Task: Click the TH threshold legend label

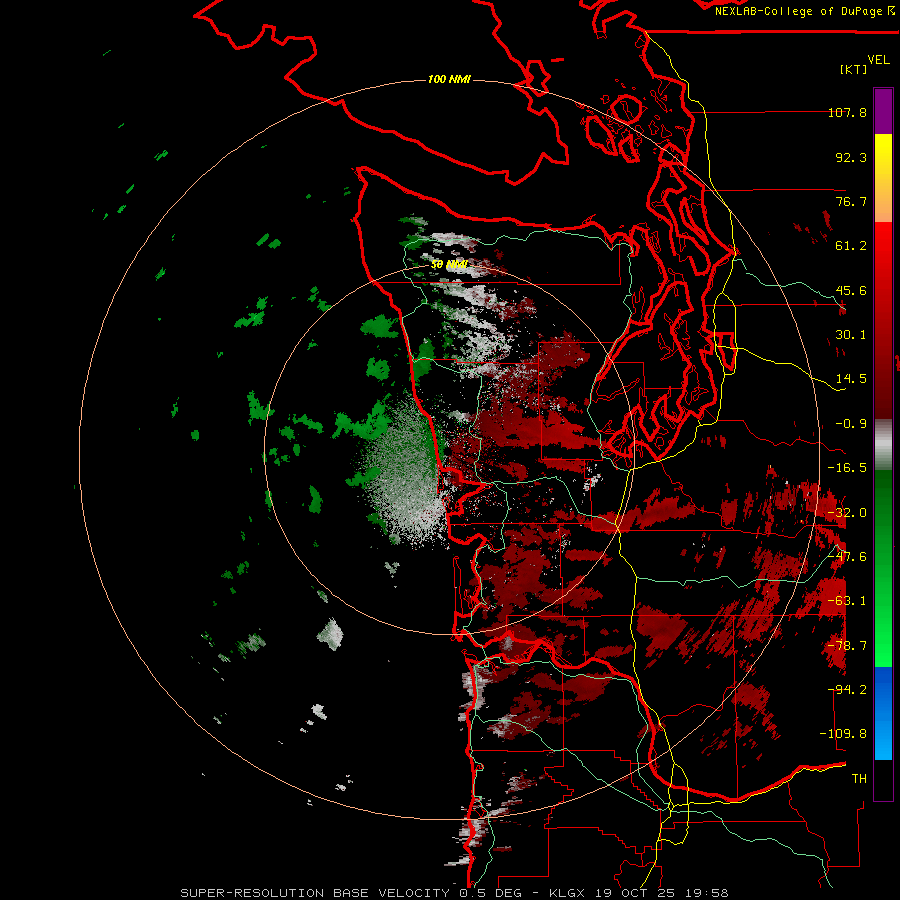Action: (x=859, y=779)
